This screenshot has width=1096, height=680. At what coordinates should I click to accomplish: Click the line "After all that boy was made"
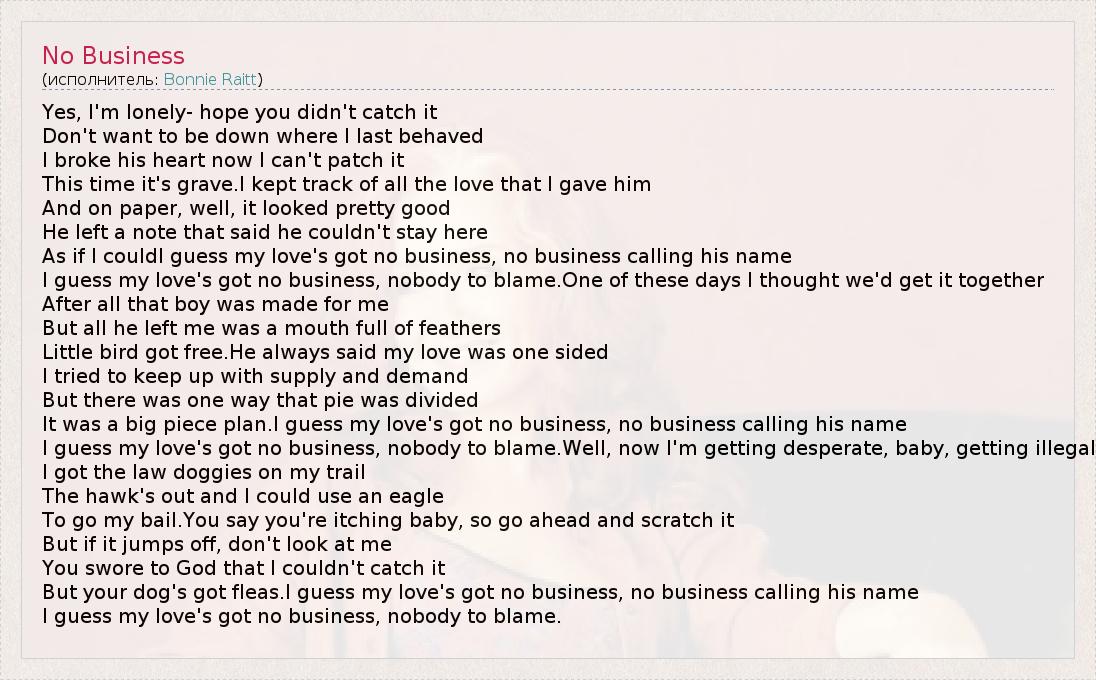[215, 304]
